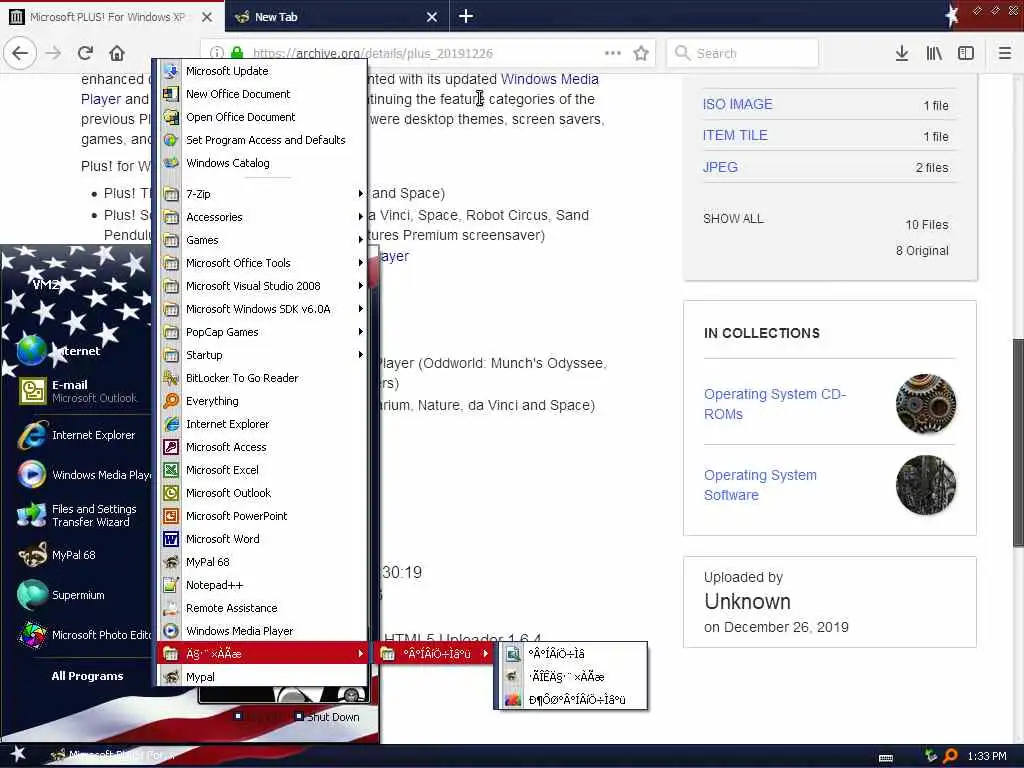Open the page actions three-dot icon
This screenshot has height=768, width=1024.
pyautogui.click(x=613, y=53)
